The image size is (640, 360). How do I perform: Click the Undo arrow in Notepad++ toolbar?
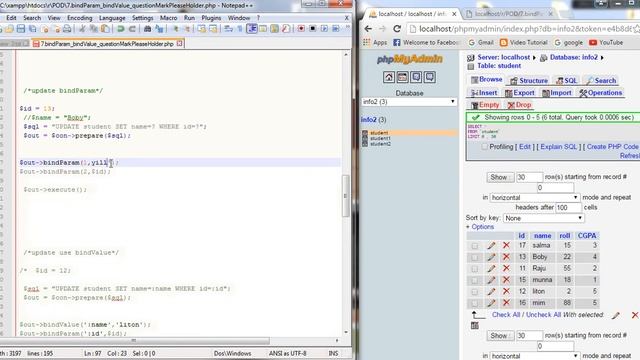tap(121, 29)
